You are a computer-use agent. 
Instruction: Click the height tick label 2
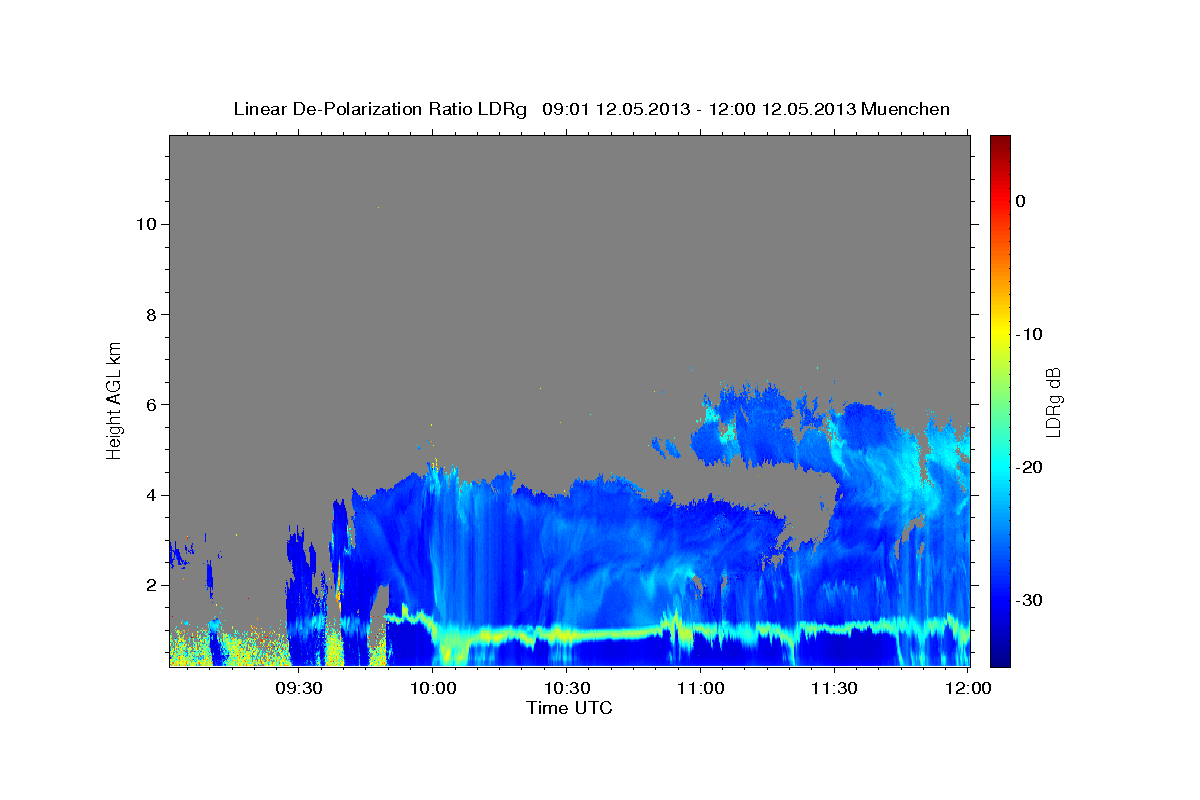151,585
